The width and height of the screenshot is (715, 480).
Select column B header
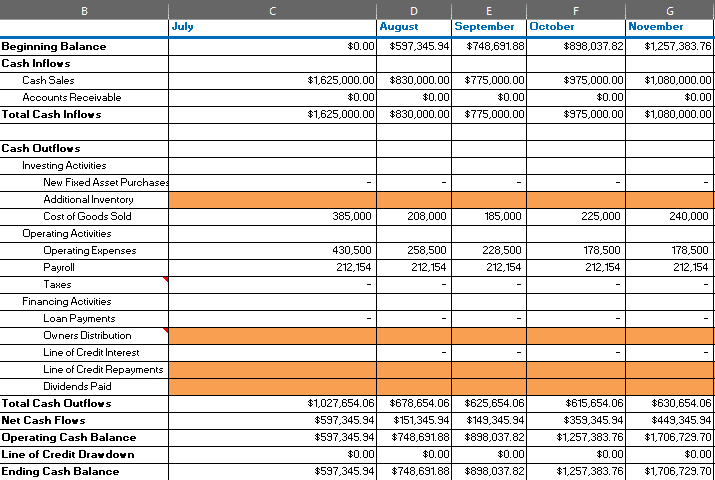(84, 9)
